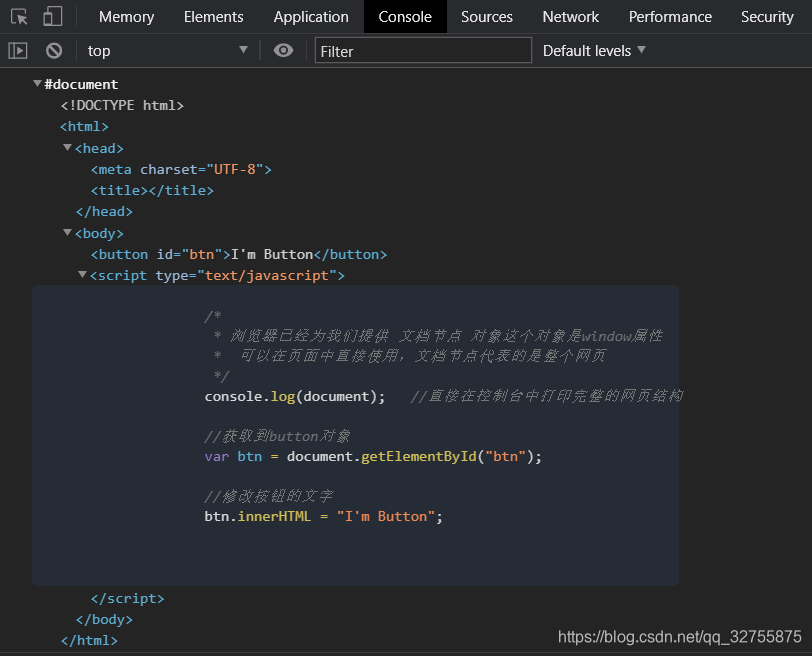Activate the inspect element picker icon
Screen dimensions: 812x656
[19, 17]
